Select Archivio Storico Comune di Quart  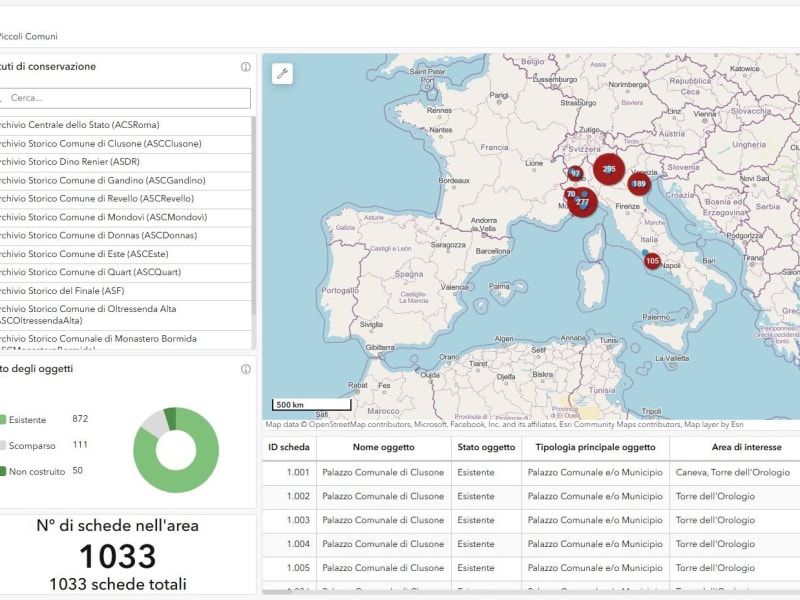(125, 272)
